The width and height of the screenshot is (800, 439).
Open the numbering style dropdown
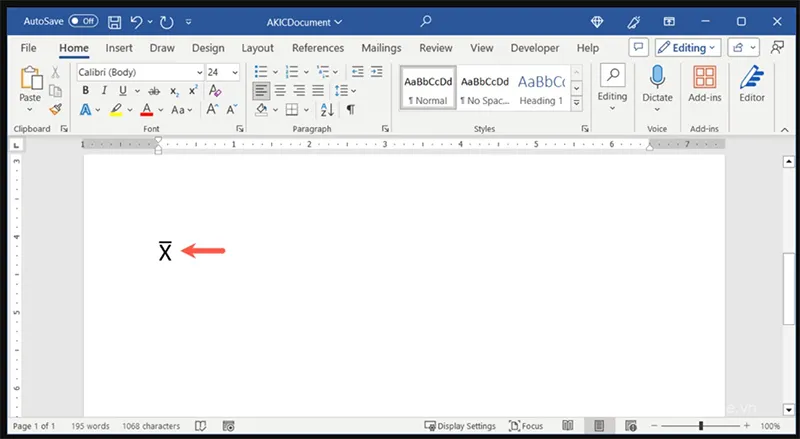click(306, 72)
